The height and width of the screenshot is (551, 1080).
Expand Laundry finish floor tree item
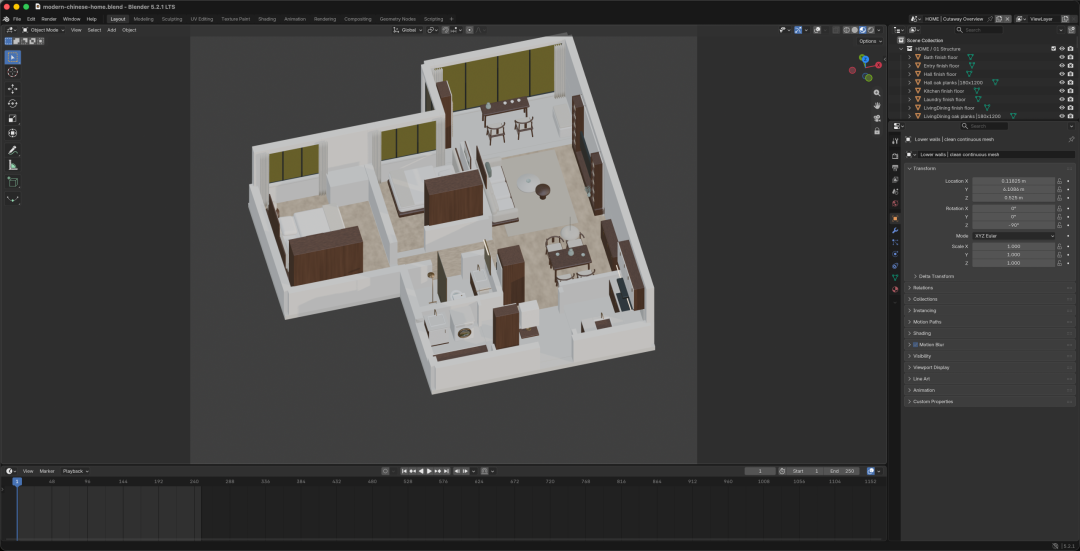(910, 99)
